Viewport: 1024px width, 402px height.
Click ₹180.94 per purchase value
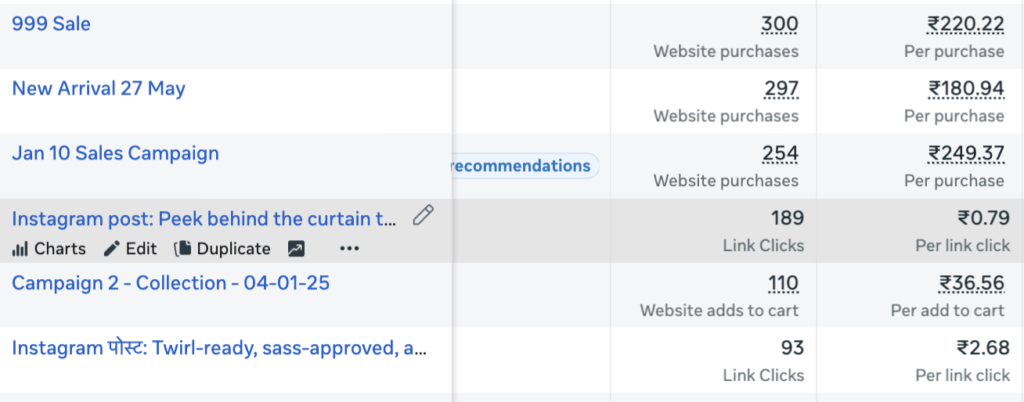click(x=965, y=89)
